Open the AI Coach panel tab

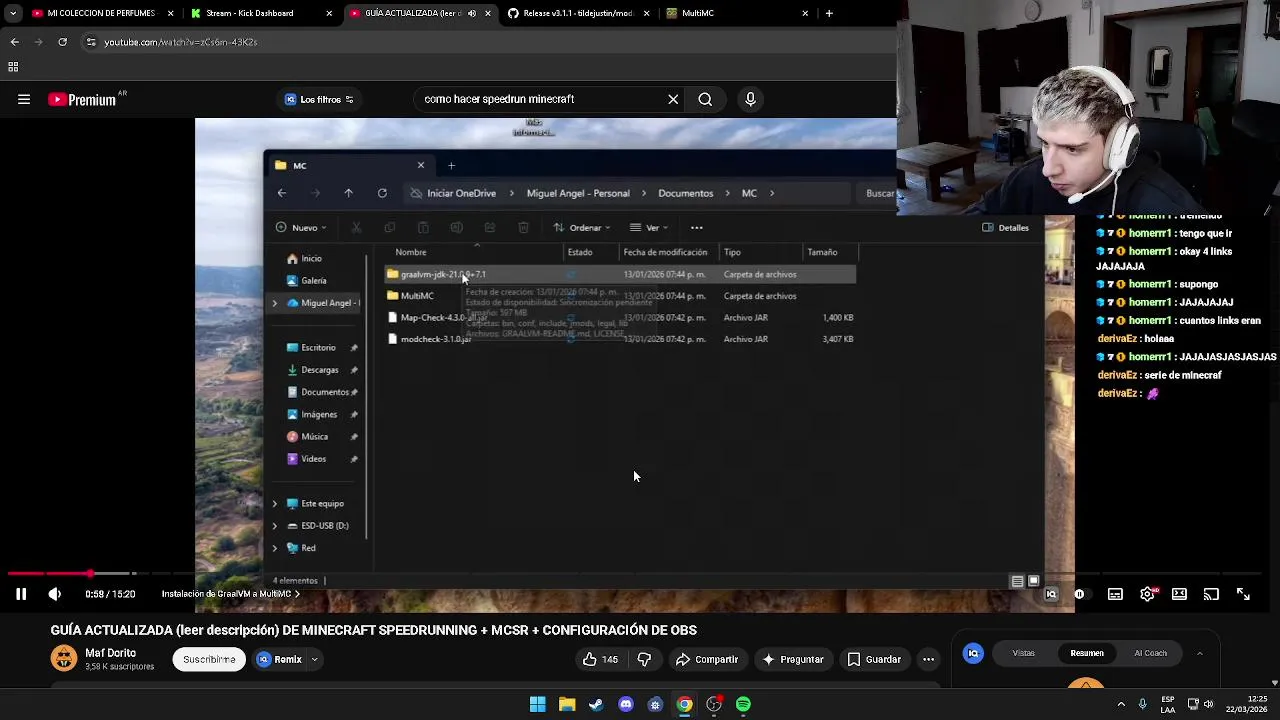coord(1150,653)
